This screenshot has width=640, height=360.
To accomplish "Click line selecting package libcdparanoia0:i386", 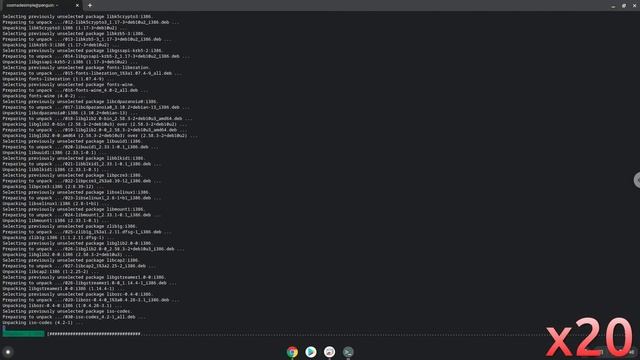I will point(80,102).
